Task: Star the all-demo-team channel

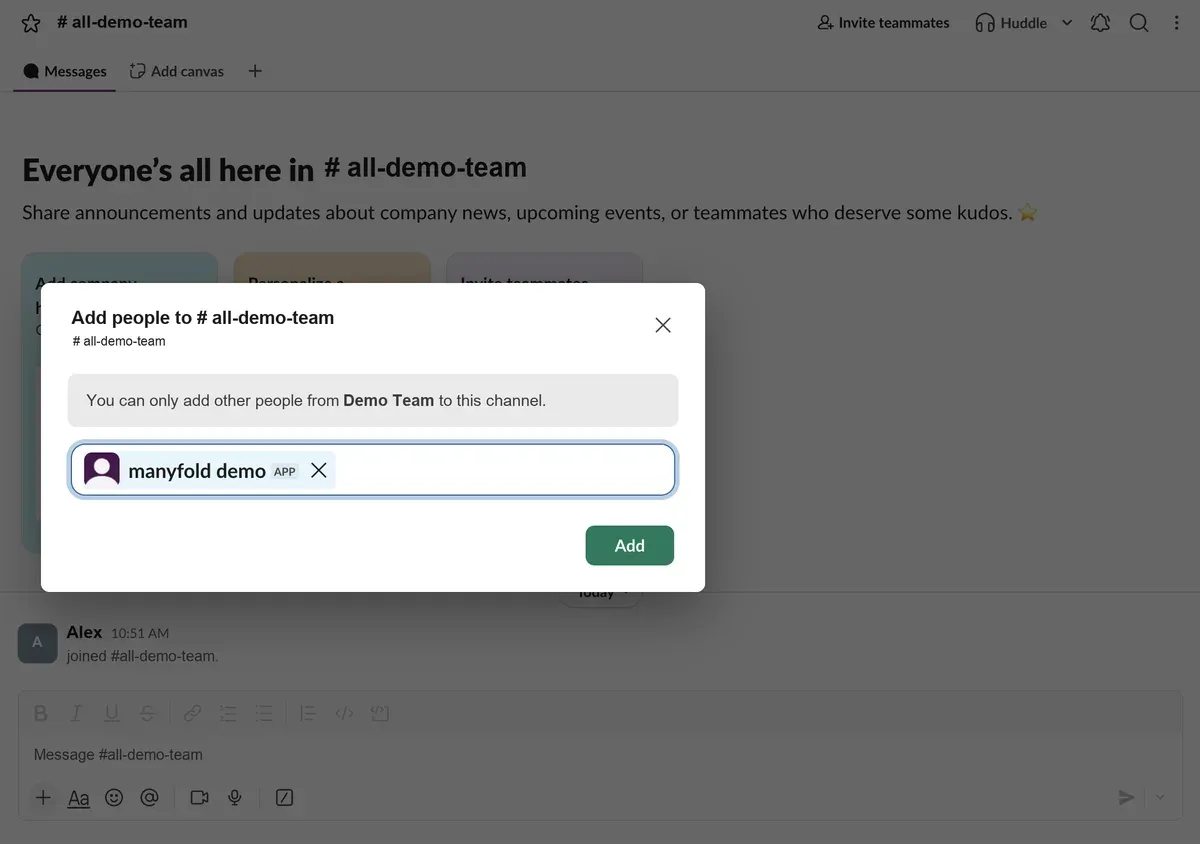Action: 31,23
